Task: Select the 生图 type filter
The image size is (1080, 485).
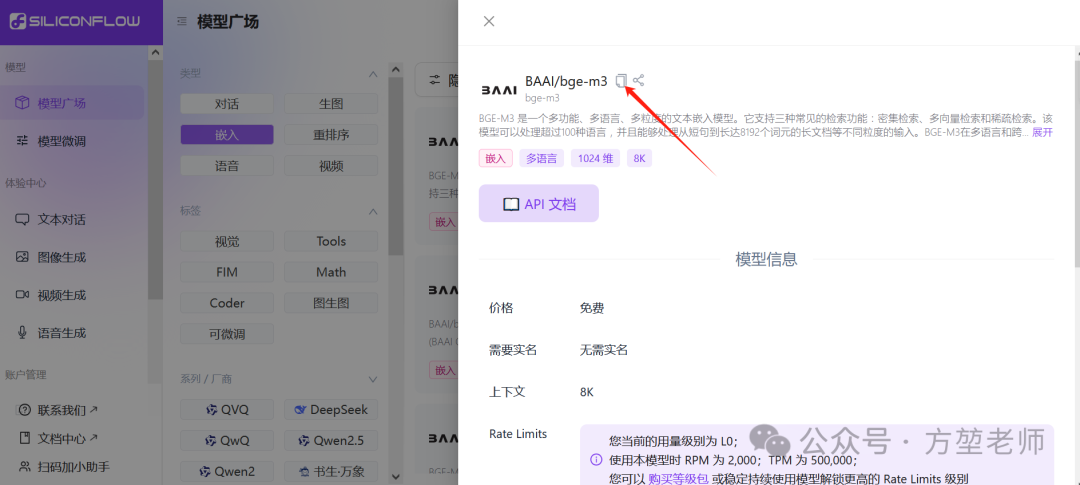Action: [331, 104]
